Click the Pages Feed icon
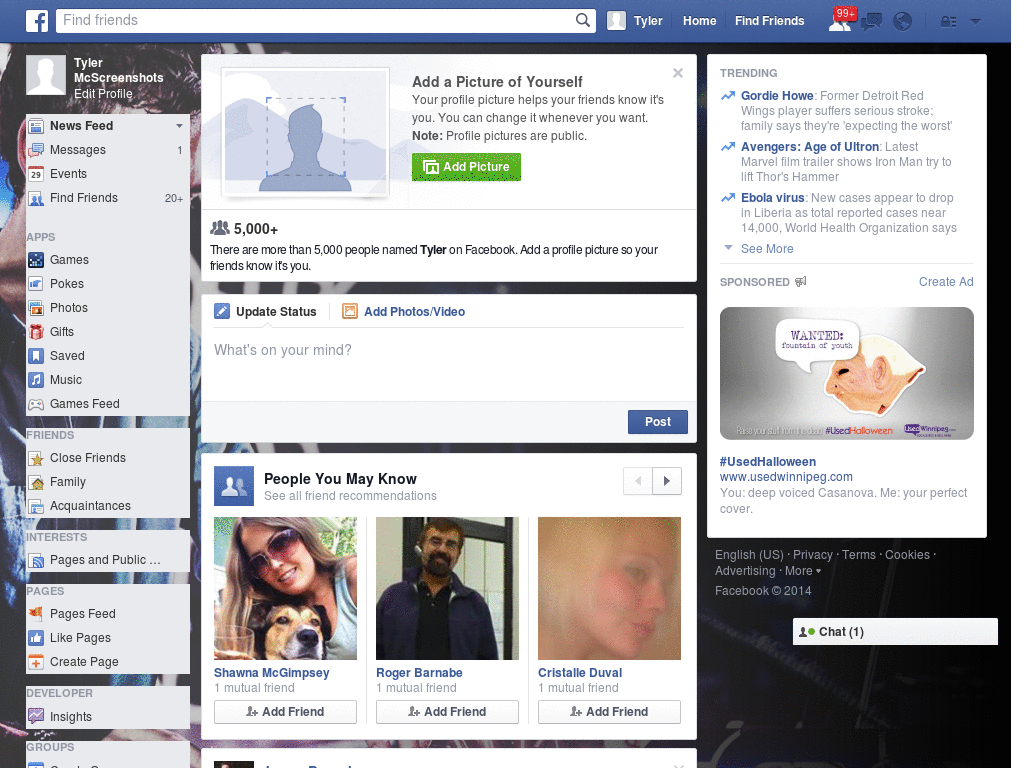 (x=37, y=614)
